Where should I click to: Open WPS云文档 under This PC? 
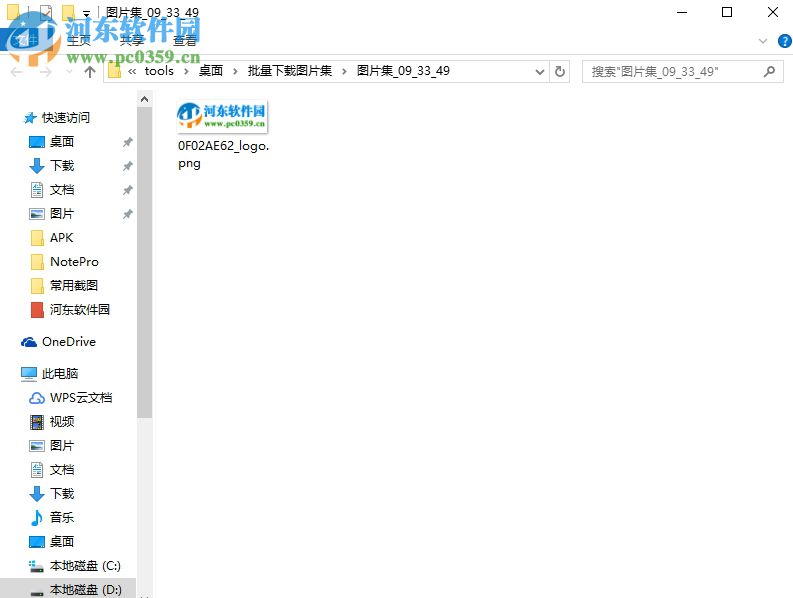click(81, 398)
